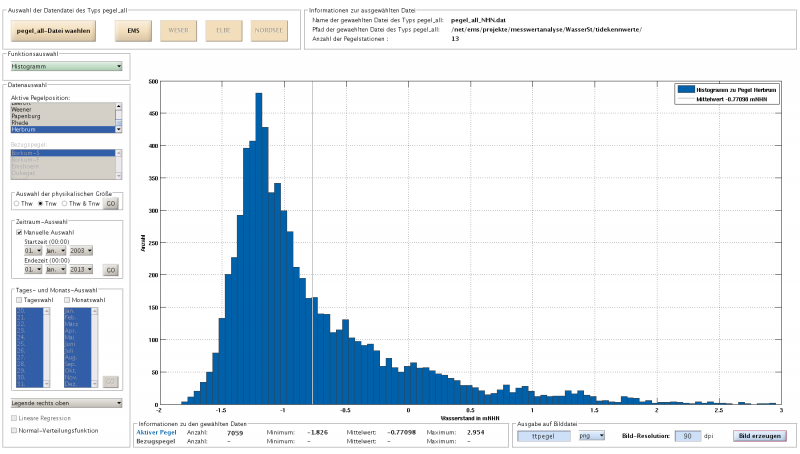Uncheck the Manuelle Auswahl checkbox
The width and height of the screenshot is (800, 454).
(x=19, y=232)
